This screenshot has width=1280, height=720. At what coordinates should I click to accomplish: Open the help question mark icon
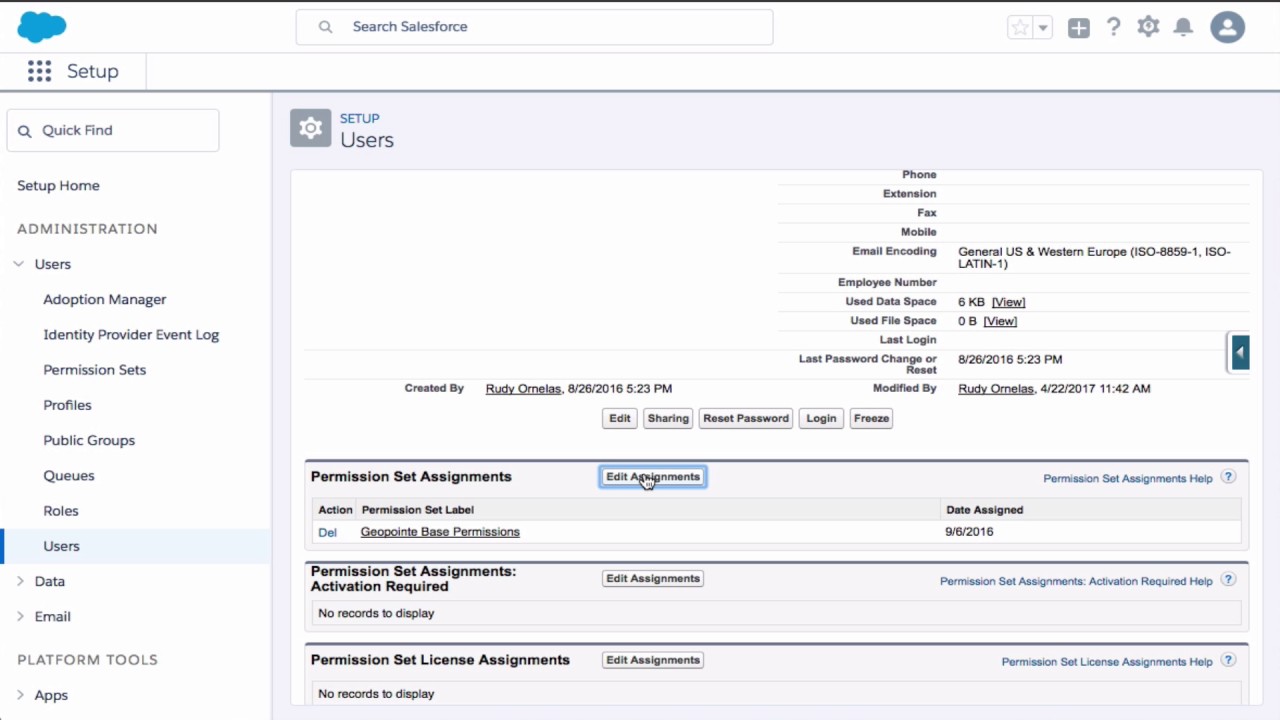(x=1113, y=27)
